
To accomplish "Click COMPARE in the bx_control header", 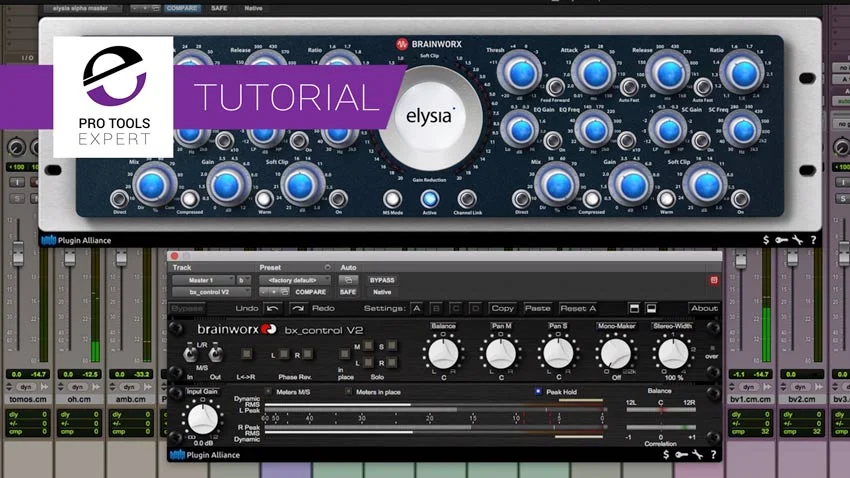I will [x=311, y=292].
